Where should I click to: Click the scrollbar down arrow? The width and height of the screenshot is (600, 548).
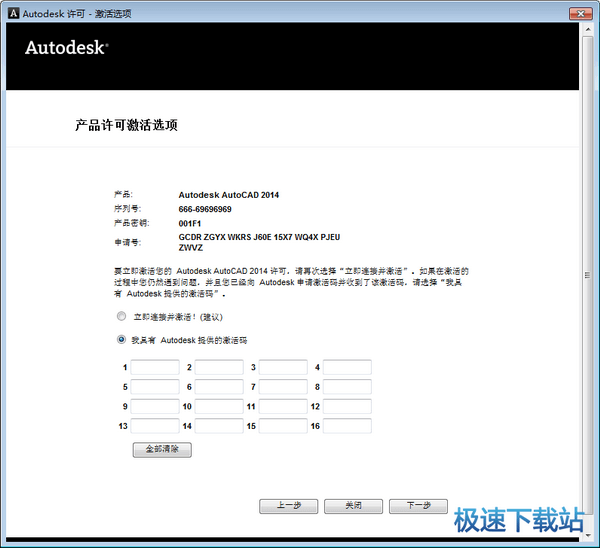coord(588,536)
